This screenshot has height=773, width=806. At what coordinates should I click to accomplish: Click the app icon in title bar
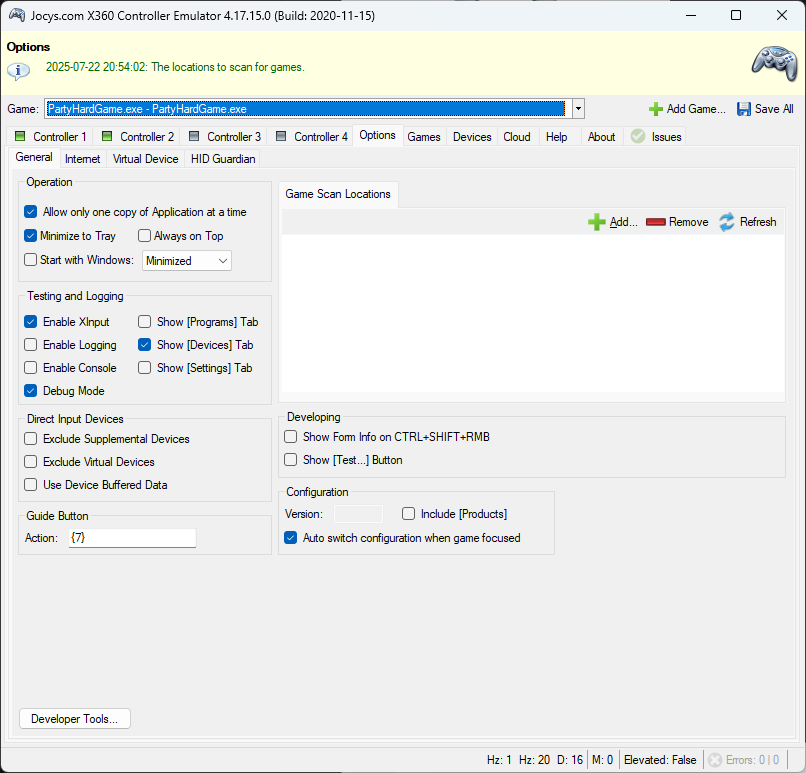tap(17, 15)
